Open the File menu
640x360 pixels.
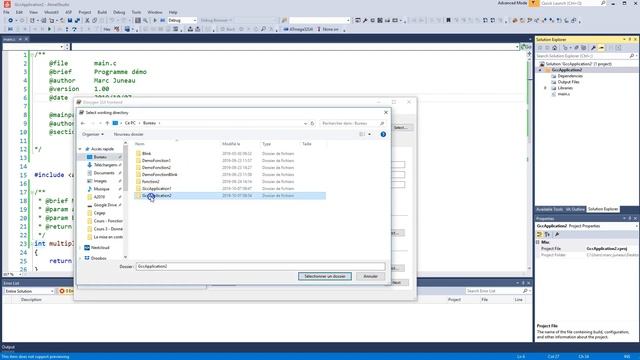pyautogui.click(x=6, y=12)
